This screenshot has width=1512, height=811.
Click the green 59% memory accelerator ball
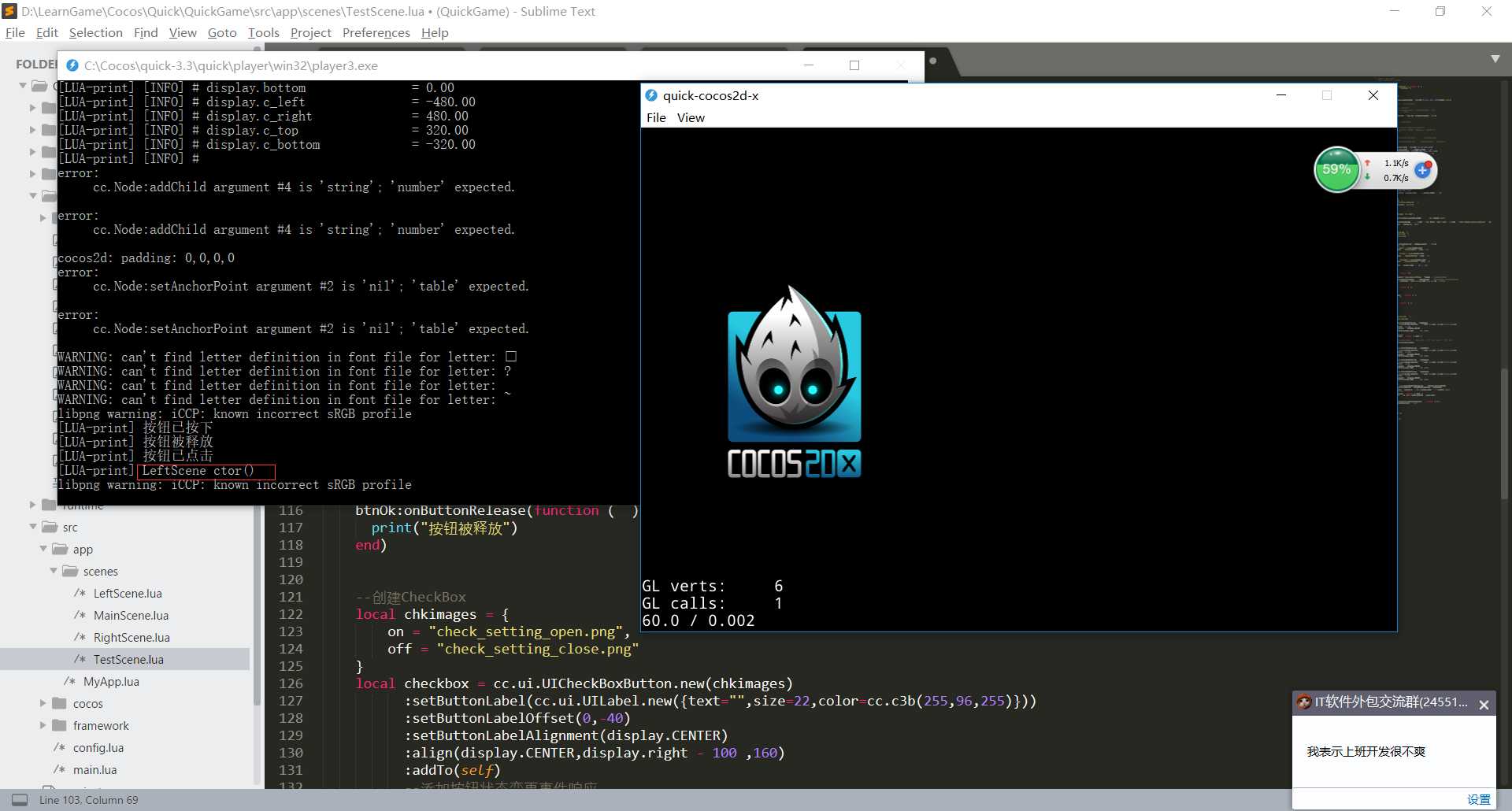point(1336,169)
